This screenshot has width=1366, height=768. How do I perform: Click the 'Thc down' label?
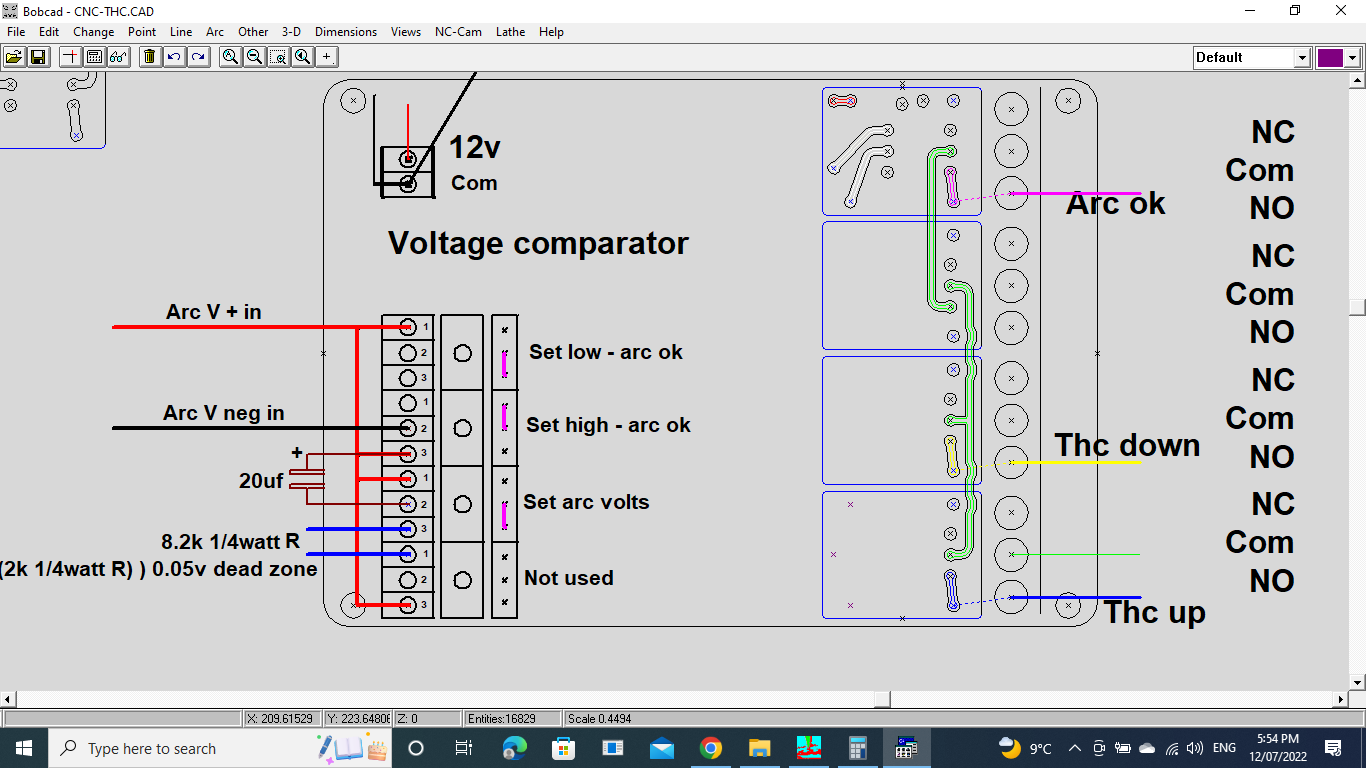tap(1127, 445)
